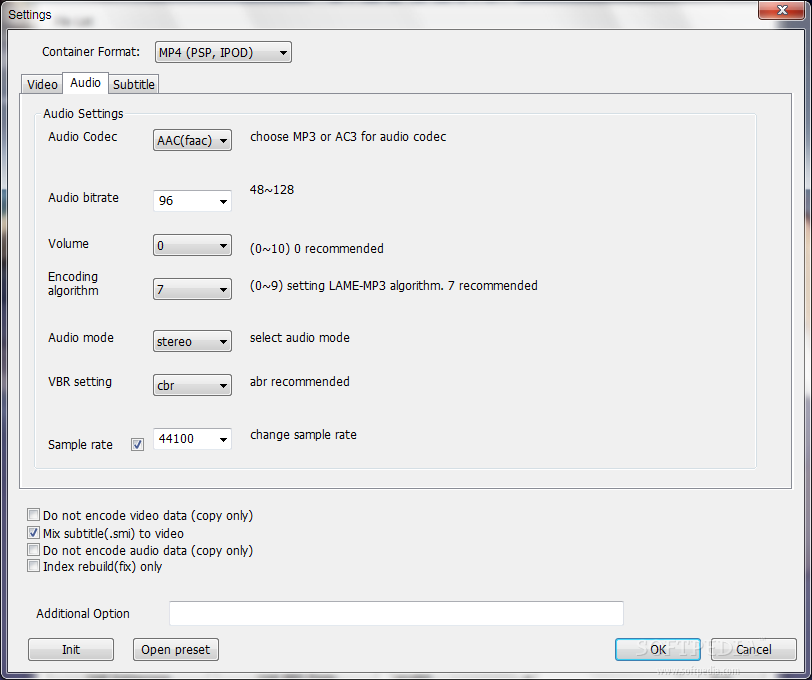Uncheck Mix subtitle(.smi) to video
The width and height of the screenshot is (812, 680).
click(x=34, y=532)
